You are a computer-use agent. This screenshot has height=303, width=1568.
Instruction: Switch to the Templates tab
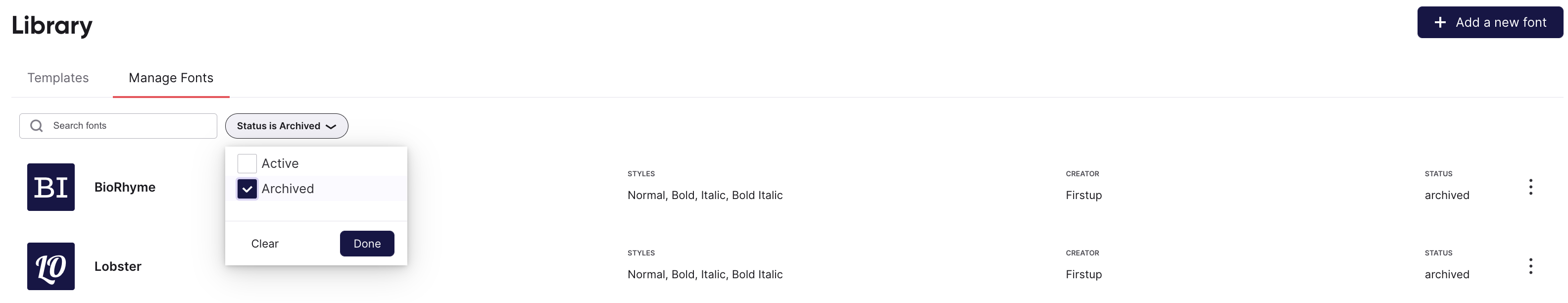[58, 78]
